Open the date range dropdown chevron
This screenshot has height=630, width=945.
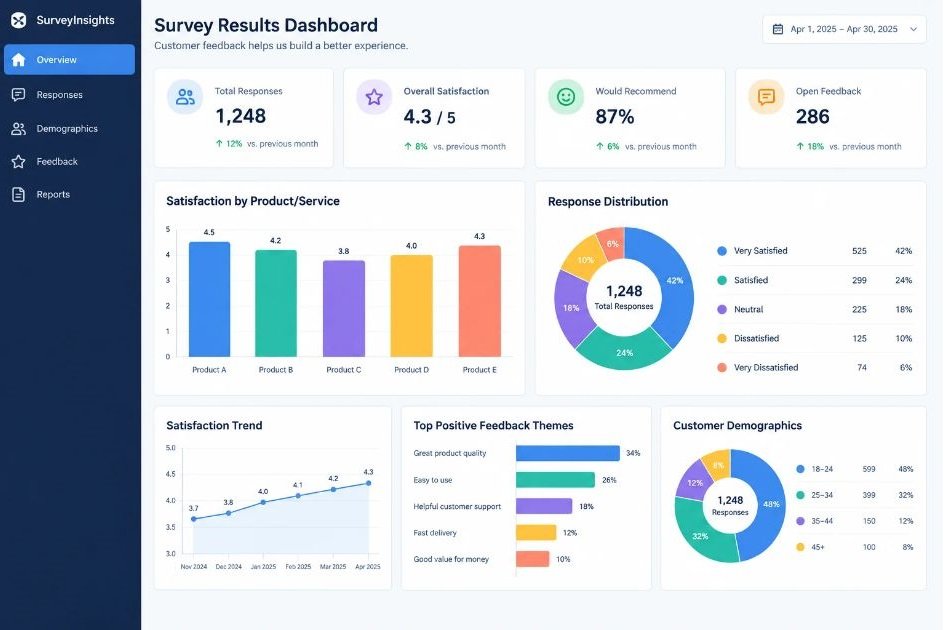point(914,29)
